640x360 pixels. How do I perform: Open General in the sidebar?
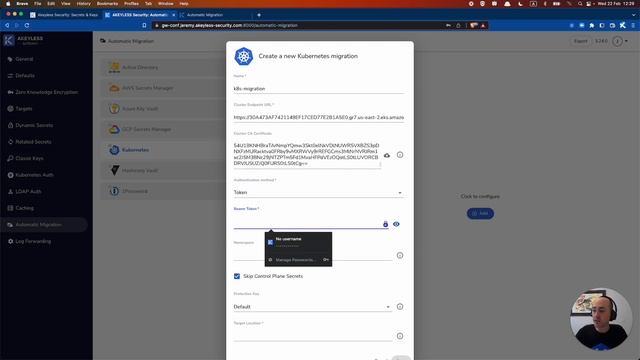point(24,59)
